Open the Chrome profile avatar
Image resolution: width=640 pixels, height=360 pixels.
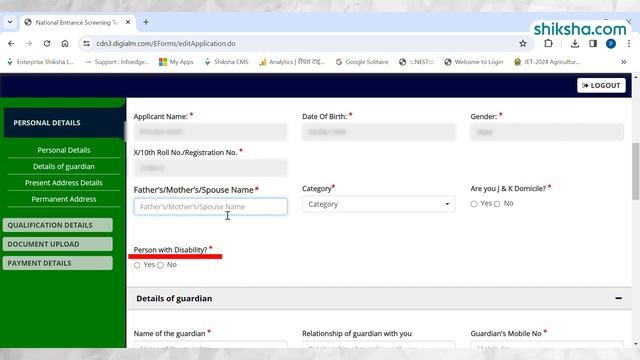click(x=611, y=44)
